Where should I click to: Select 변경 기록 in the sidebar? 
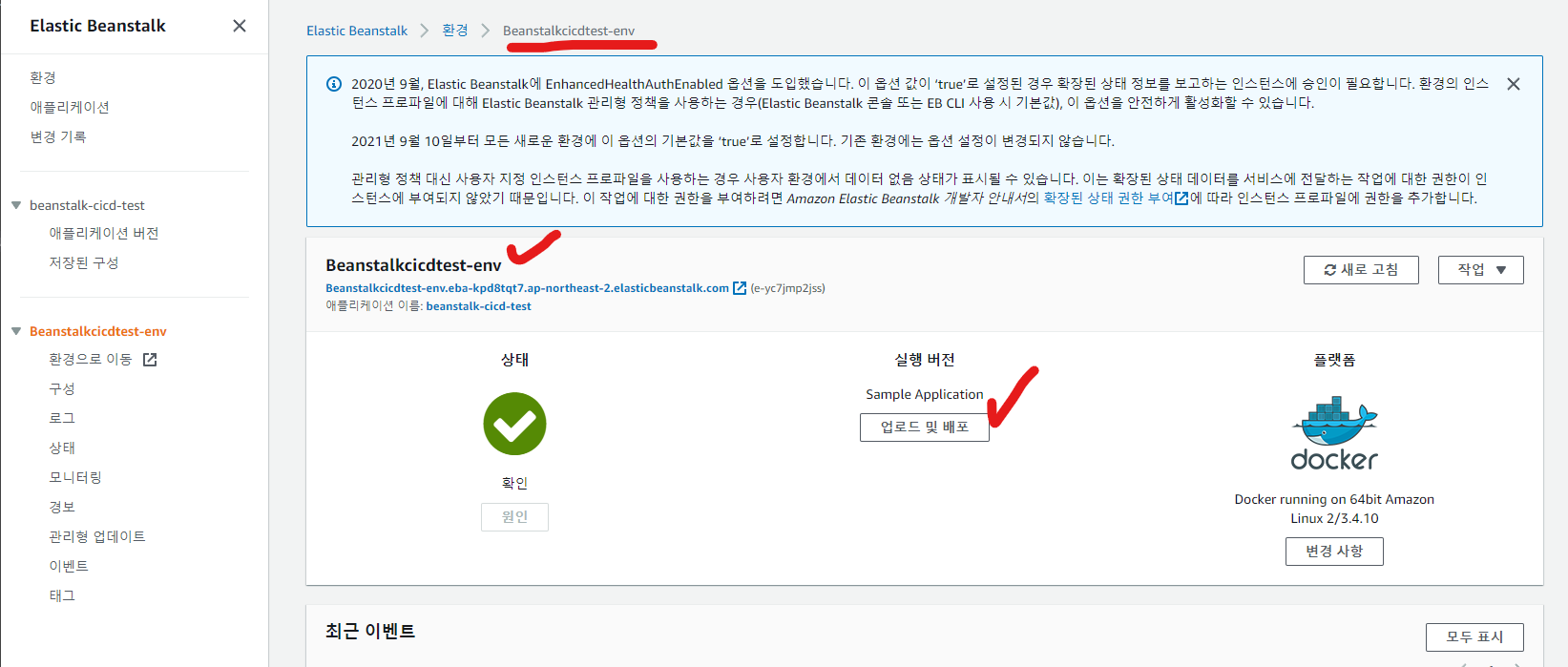(x=58, y=136)
